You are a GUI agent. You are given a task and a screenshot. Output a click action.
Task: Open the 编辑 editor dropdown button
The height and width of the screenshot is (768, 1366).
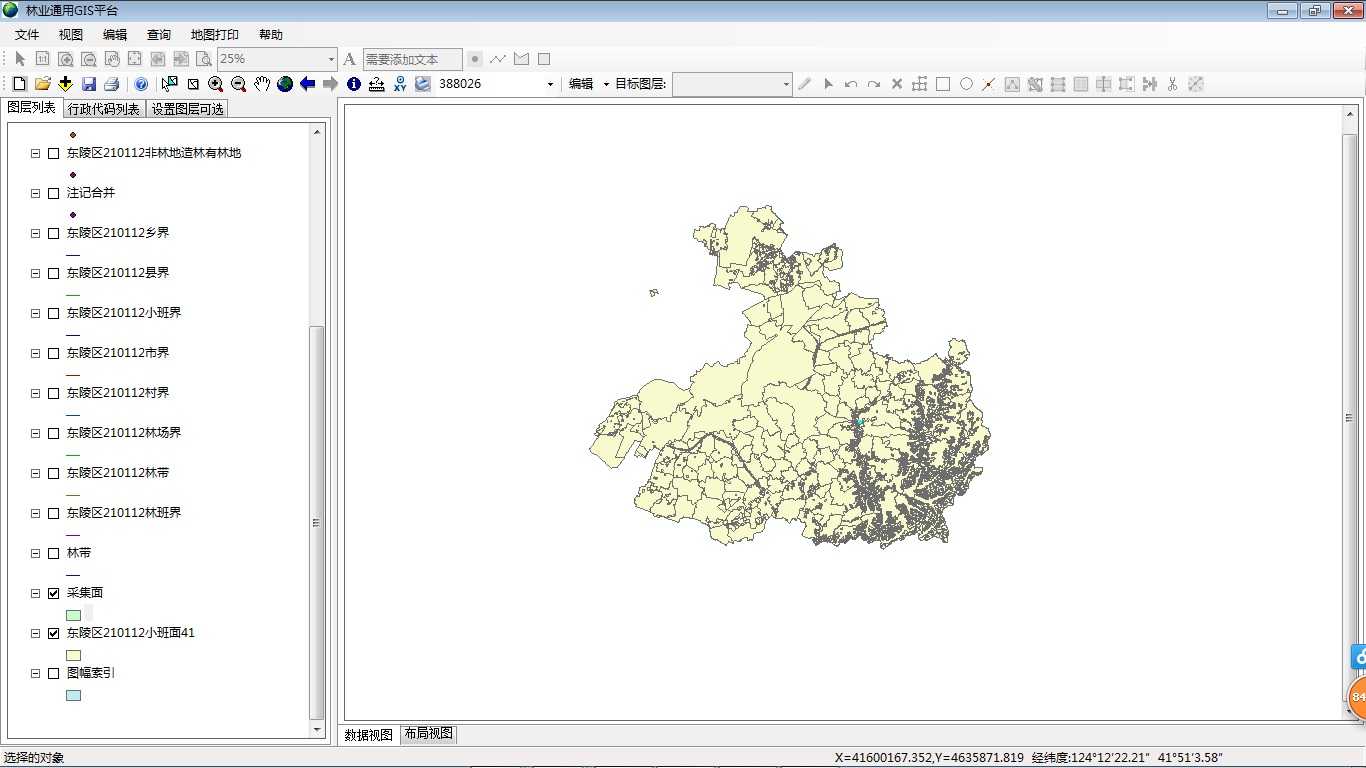coord(589,84)
